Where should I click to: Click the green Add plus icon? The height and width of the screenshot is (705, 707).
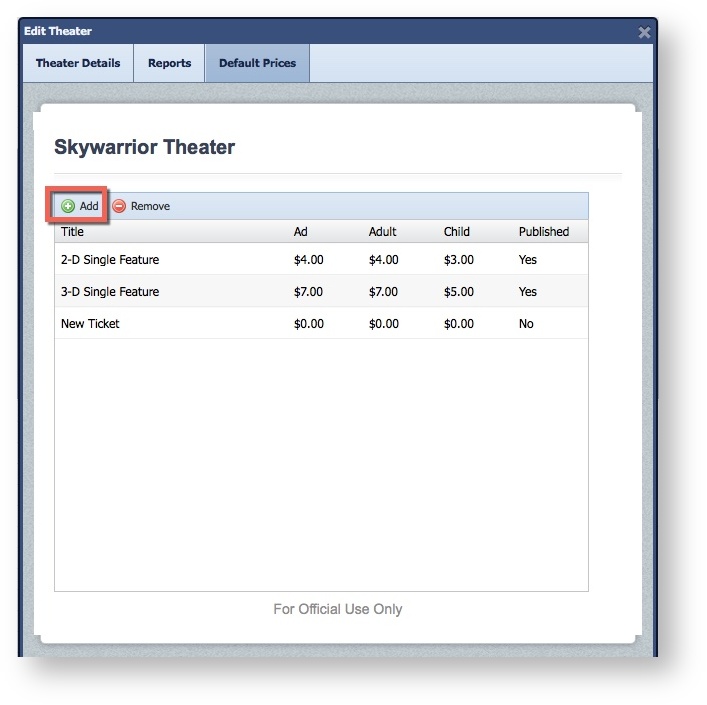click(x=68, y=206)
